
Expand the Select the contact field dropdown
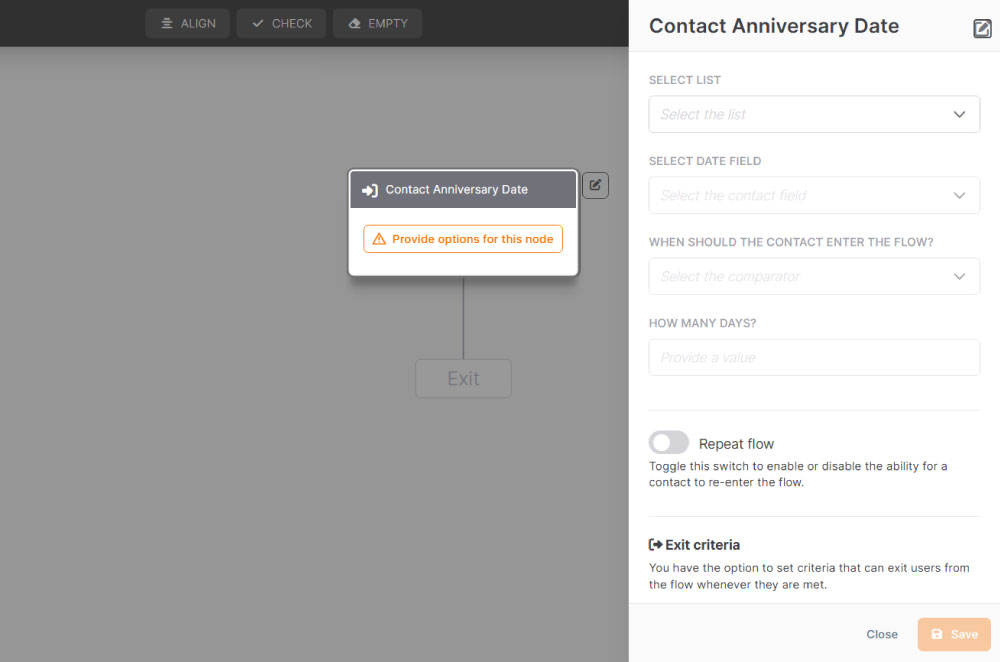coord(814,195)
